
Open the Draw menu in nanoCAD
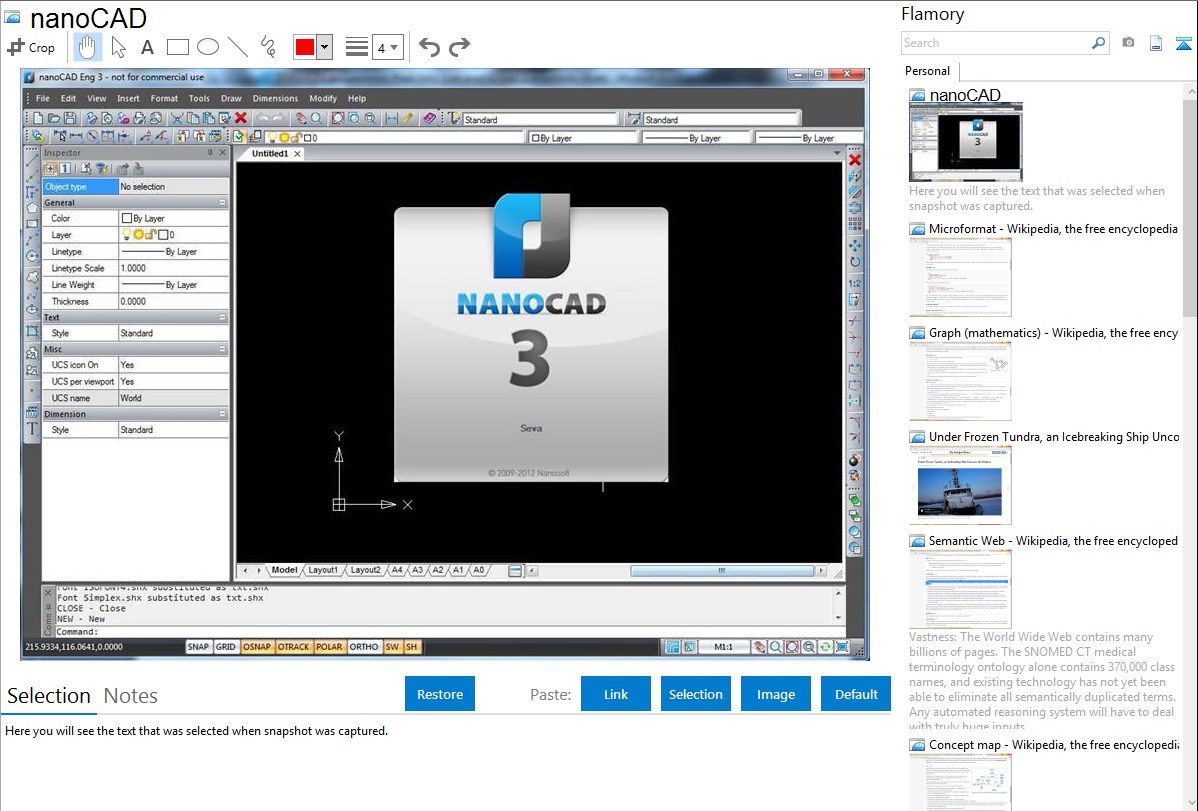pos(231,98)
